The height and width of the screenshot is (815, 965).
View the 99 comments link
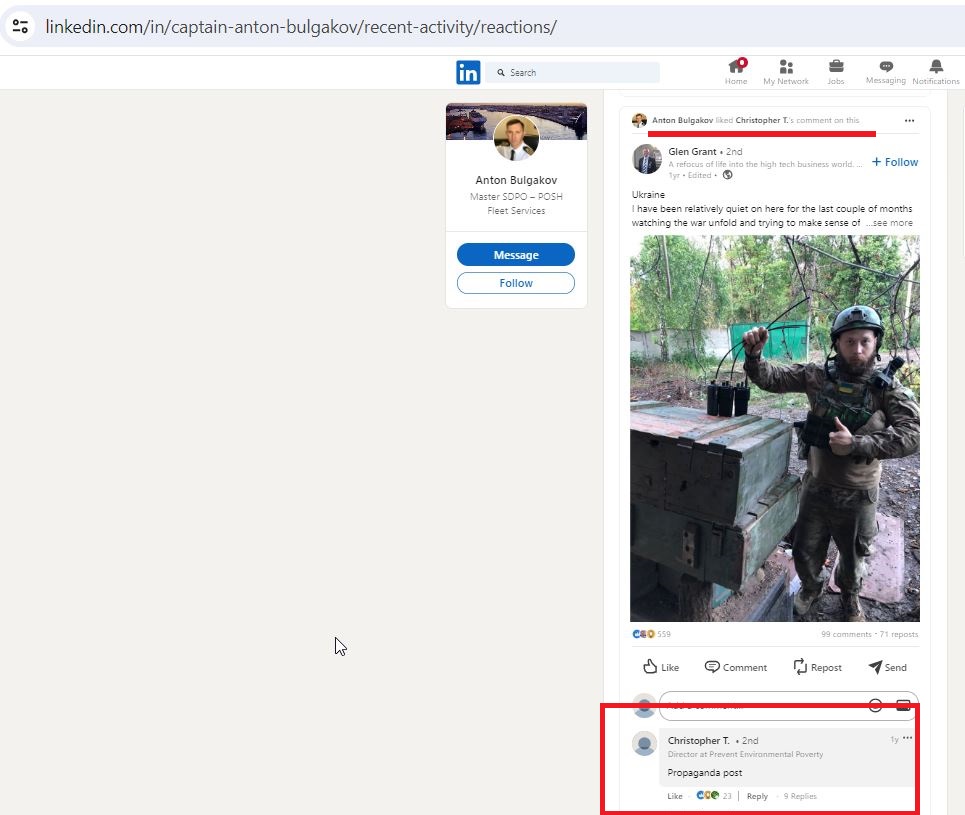tap(846, 634)
